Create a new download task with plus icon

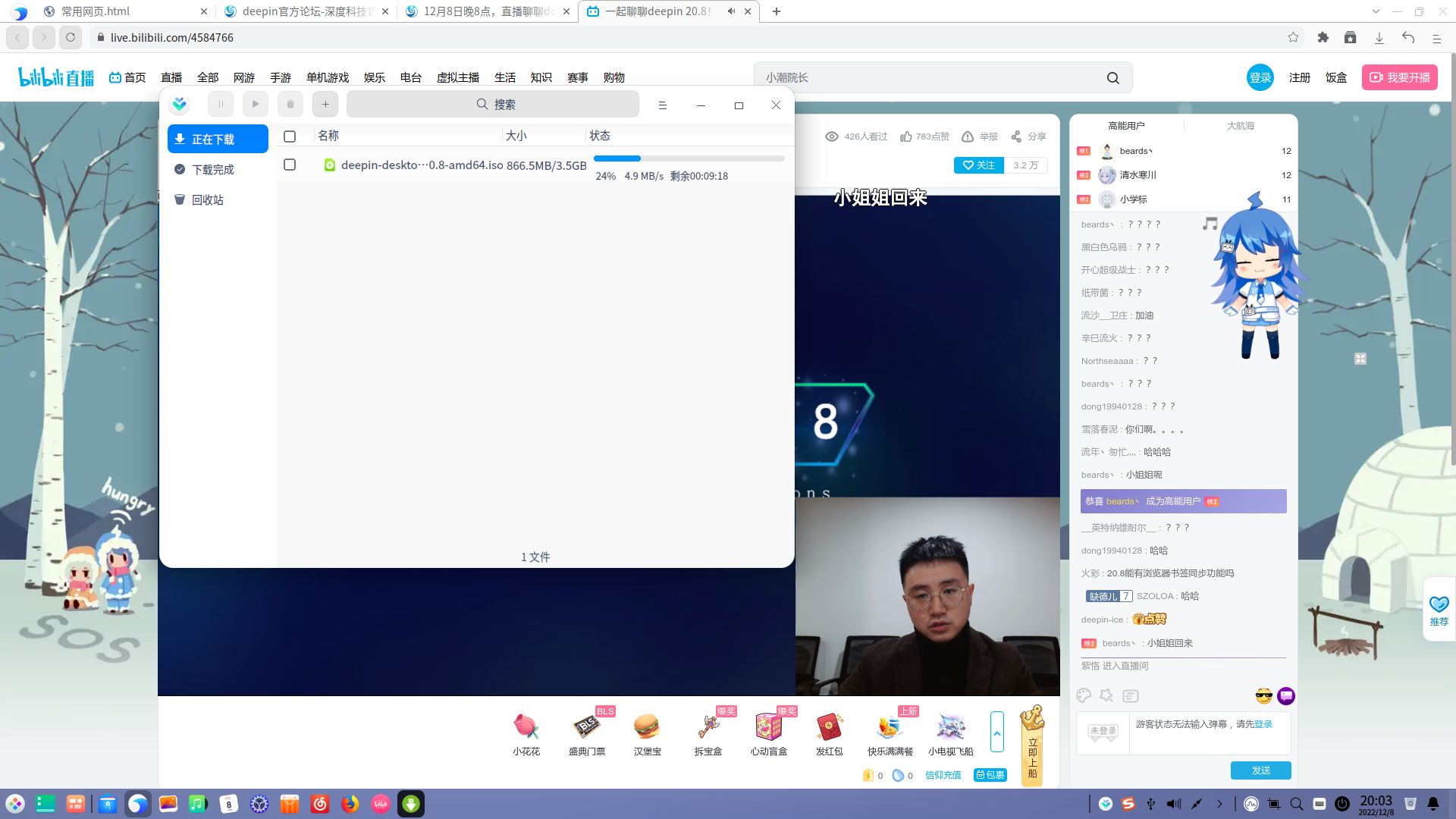click(325, 104)
